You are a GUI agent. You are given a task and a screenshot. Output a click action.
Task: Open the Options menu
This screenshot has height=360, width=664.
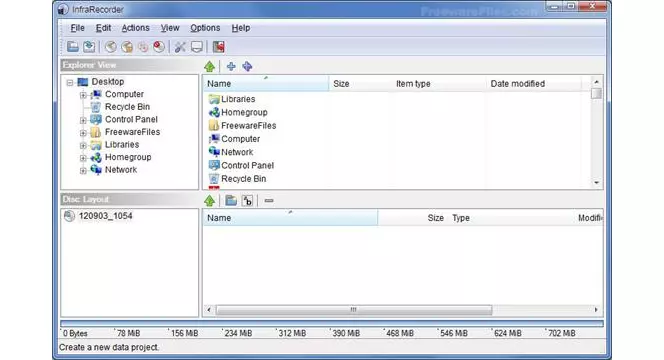click(205, 28)
